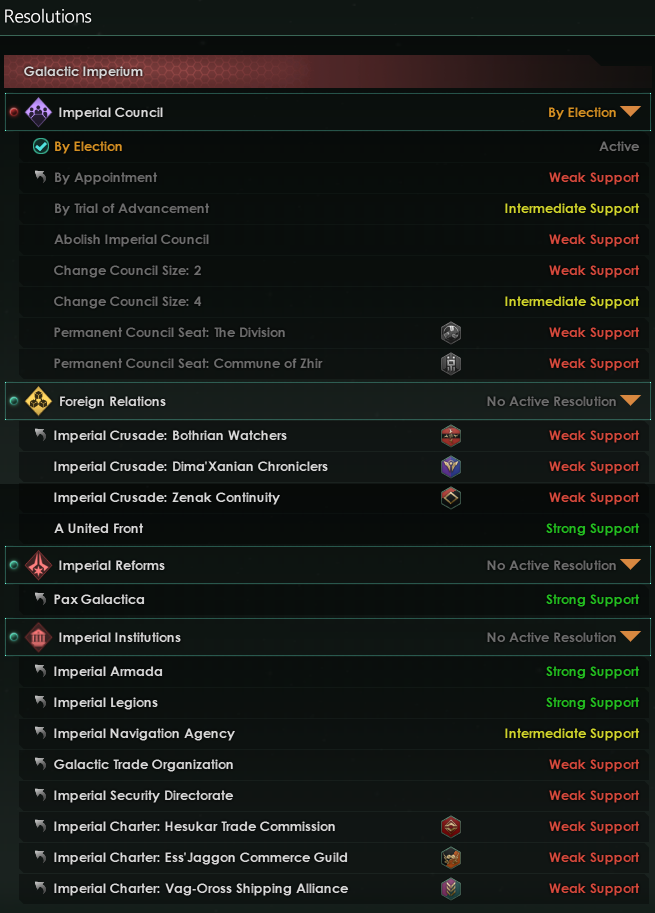655x913 pixels.
Task: Click the Imperial Reforms category icon
Action: pyautogui.click(x=38, y=565)
